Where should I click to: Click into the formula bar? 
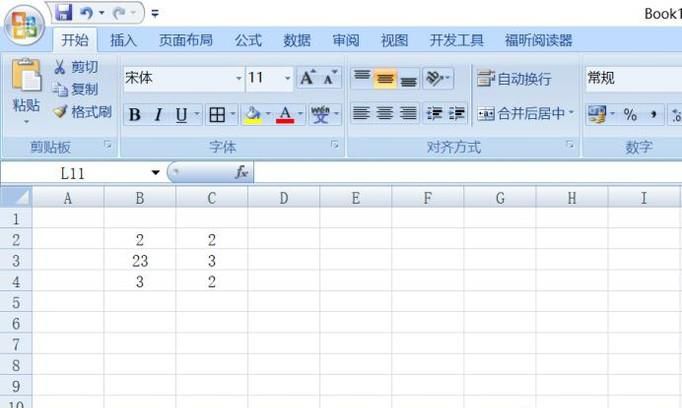468,172
